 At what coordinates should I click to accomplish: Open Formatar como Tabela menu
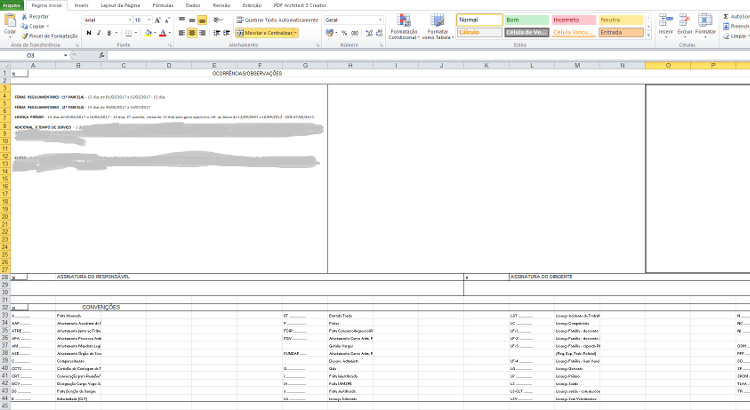[x=438, y=26]
